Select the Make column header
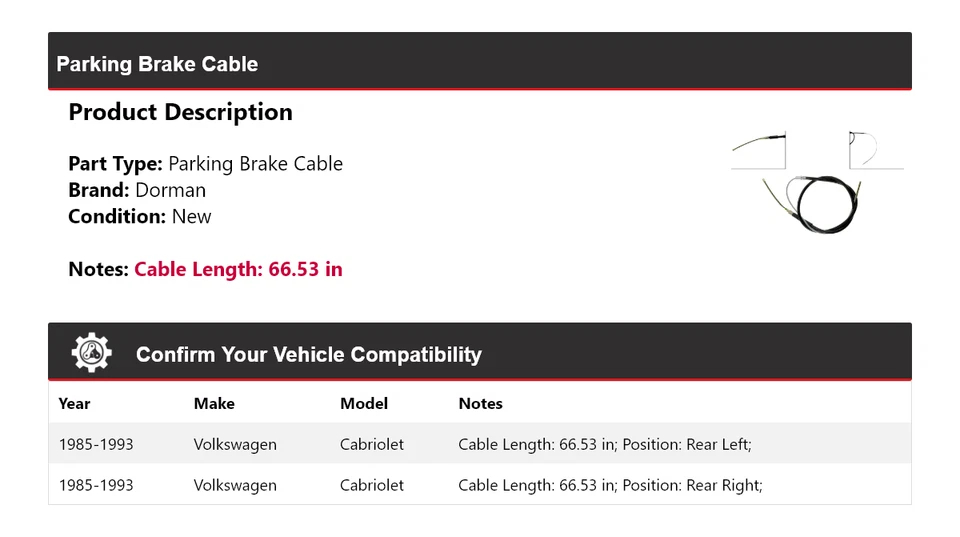 click(x=214, y=404)
